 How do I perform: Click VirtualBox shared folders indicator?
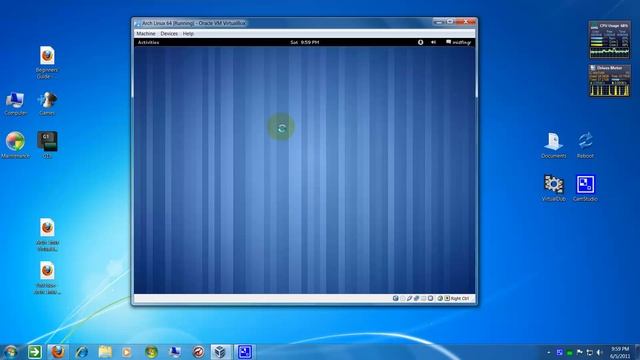[x=424, y=298]
